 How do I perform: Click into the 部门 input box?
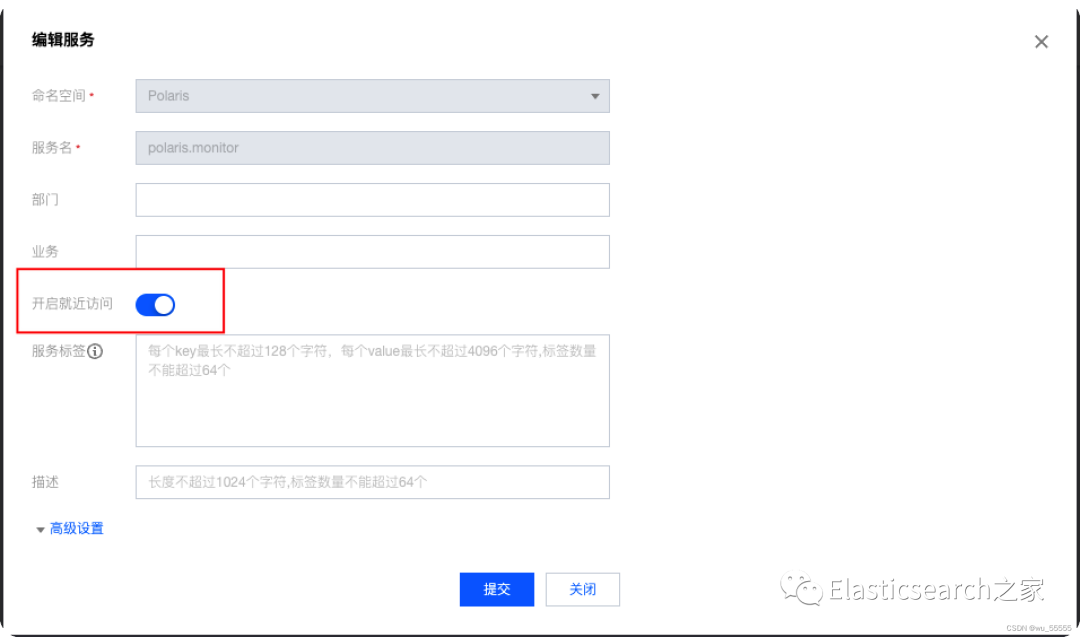click(x=373, y=200)
